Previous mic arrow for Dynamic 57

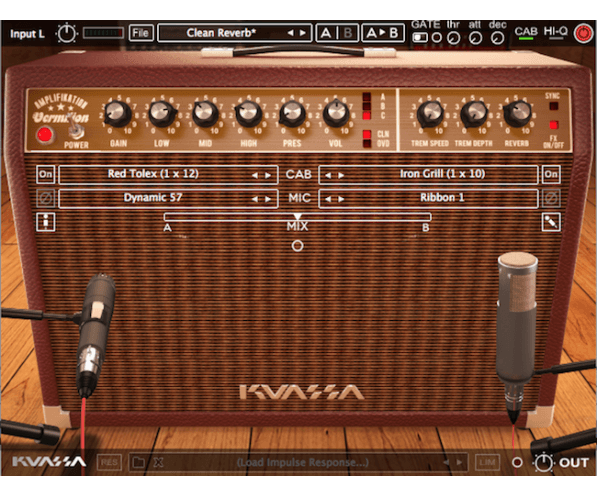point(255,199)
